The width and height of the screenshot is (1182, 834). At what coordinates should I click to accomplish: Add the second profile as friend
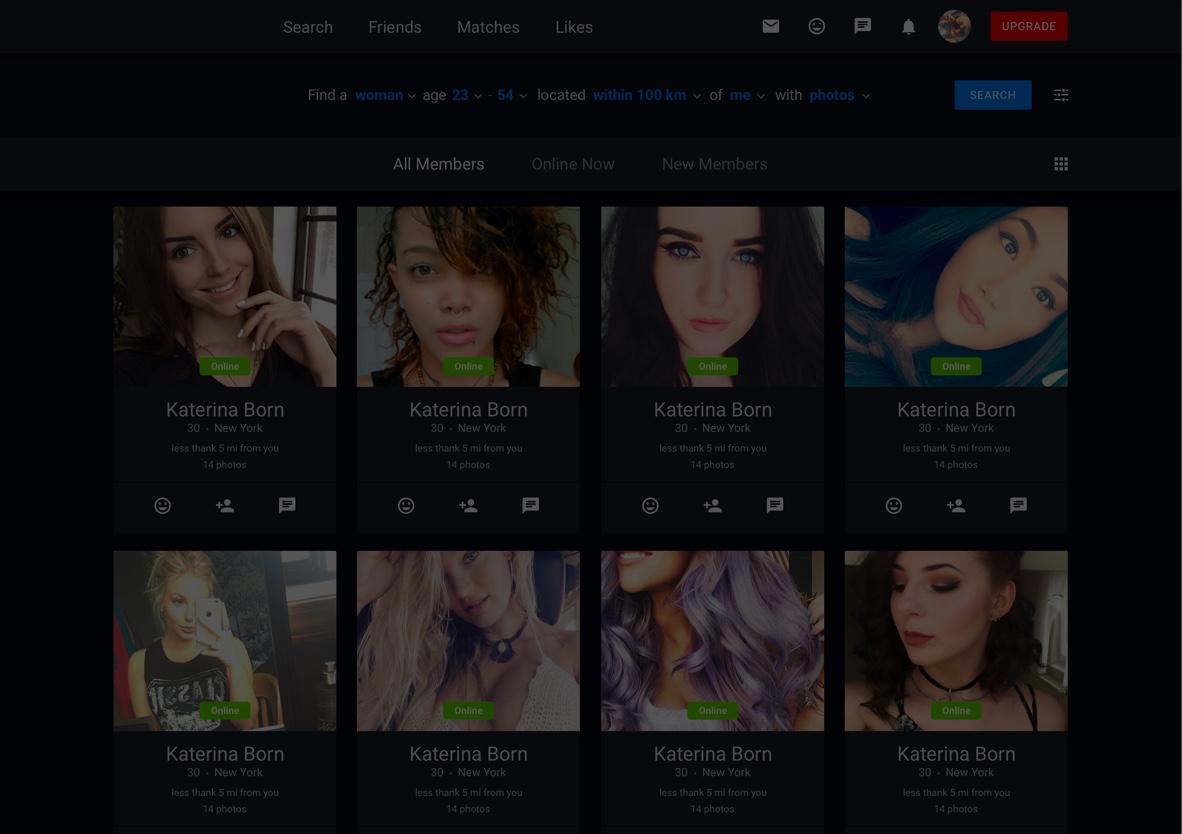[x=468, y=506]
